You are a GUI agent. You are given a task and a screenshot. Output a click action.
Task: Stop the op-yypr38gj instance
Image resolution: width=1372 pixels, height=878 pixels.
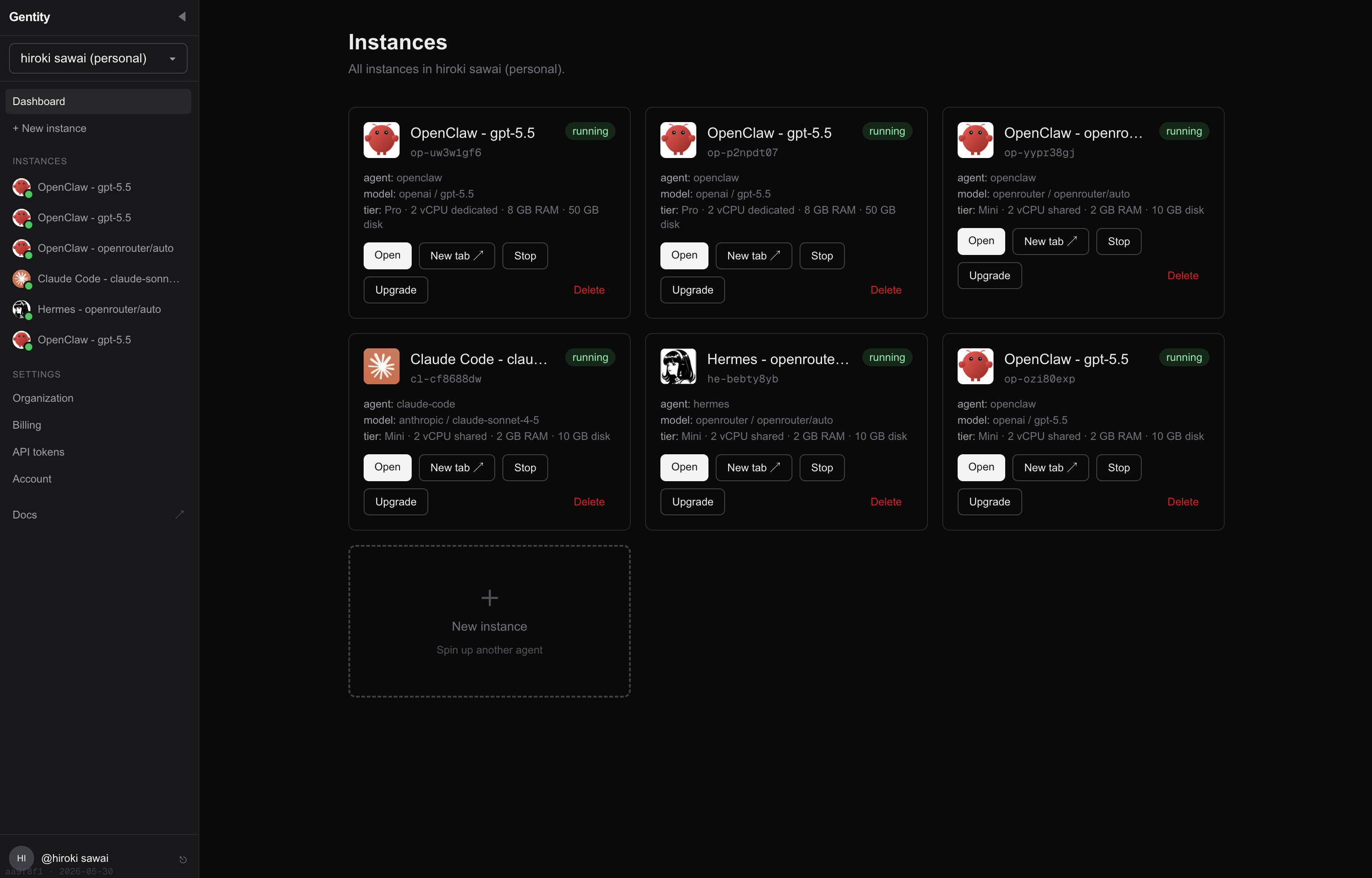point(1118,241)
